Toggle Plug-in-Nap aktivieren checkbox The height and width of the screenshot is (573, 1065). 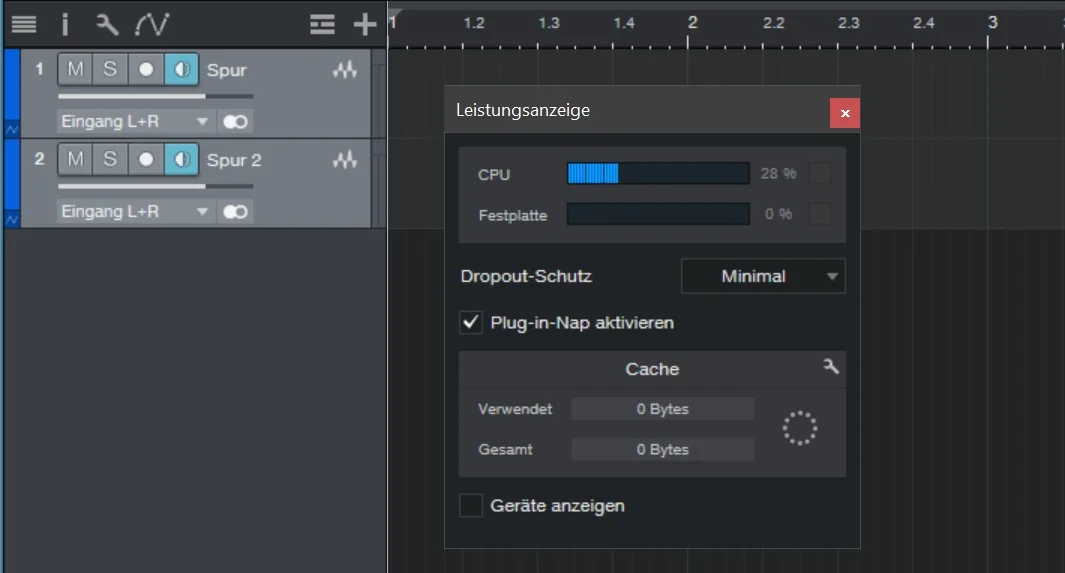tap(471, 322)
